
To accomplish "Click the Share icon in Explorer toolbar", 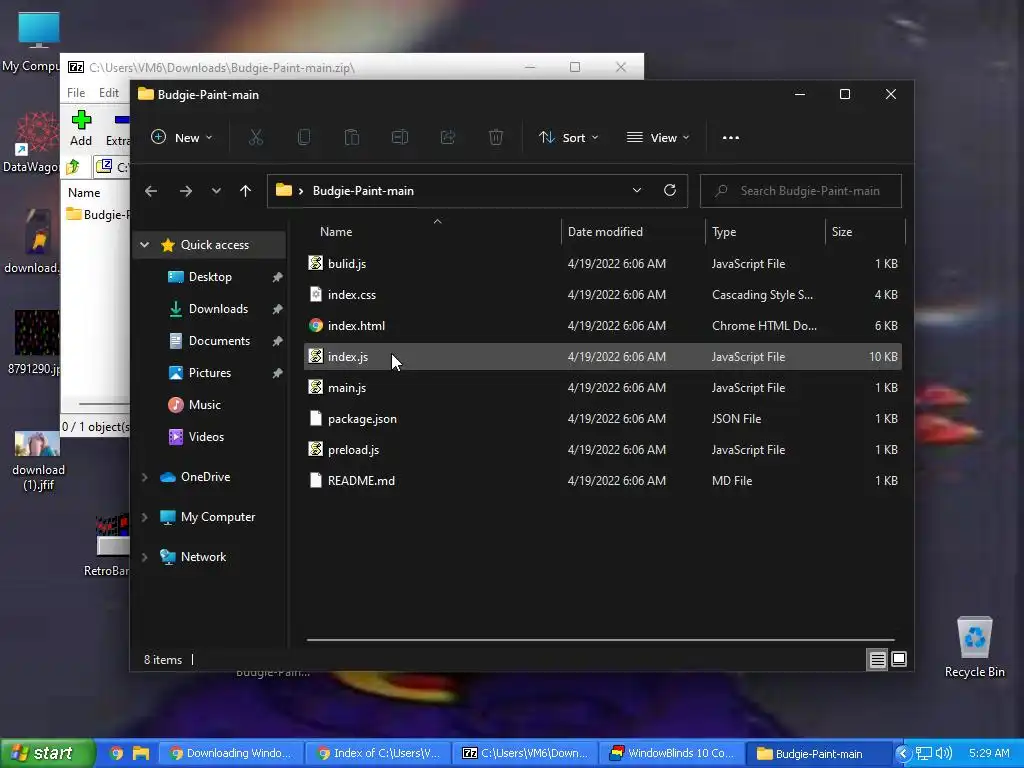I will coord(448,137).
